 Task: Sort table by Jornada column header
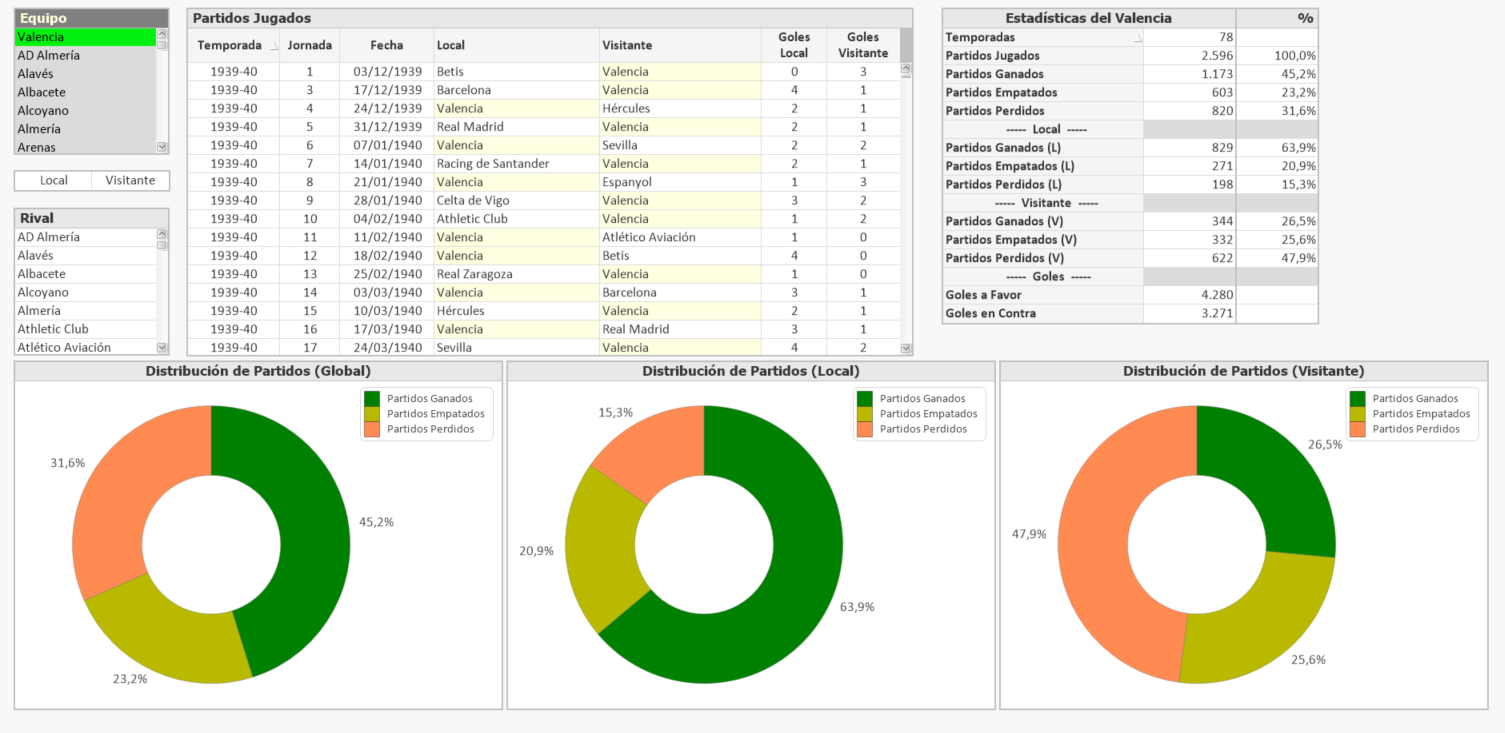tap(310, 45)
